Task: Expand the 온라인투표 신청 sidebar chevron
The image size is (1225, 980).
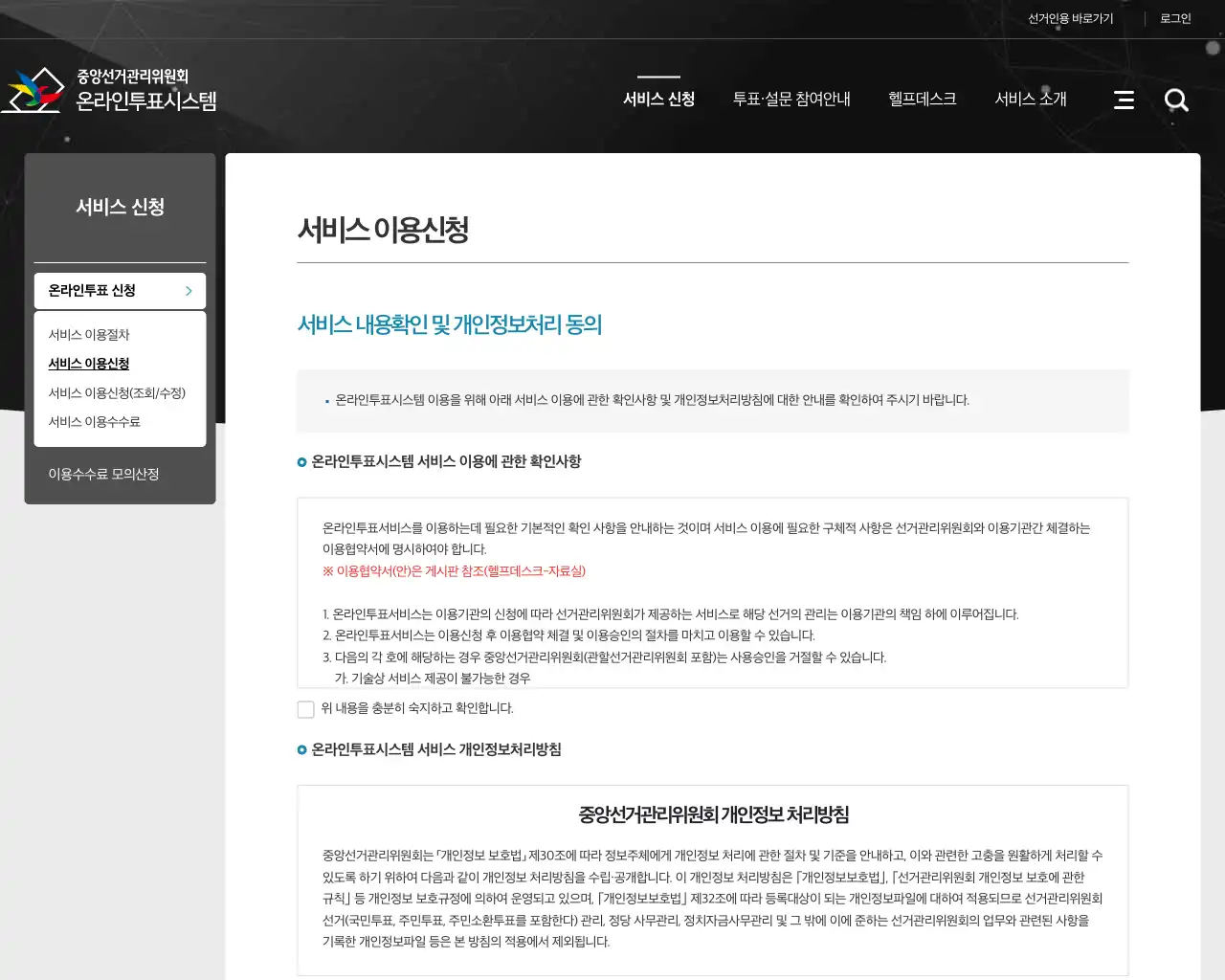Action: click(x=188, y=291)
